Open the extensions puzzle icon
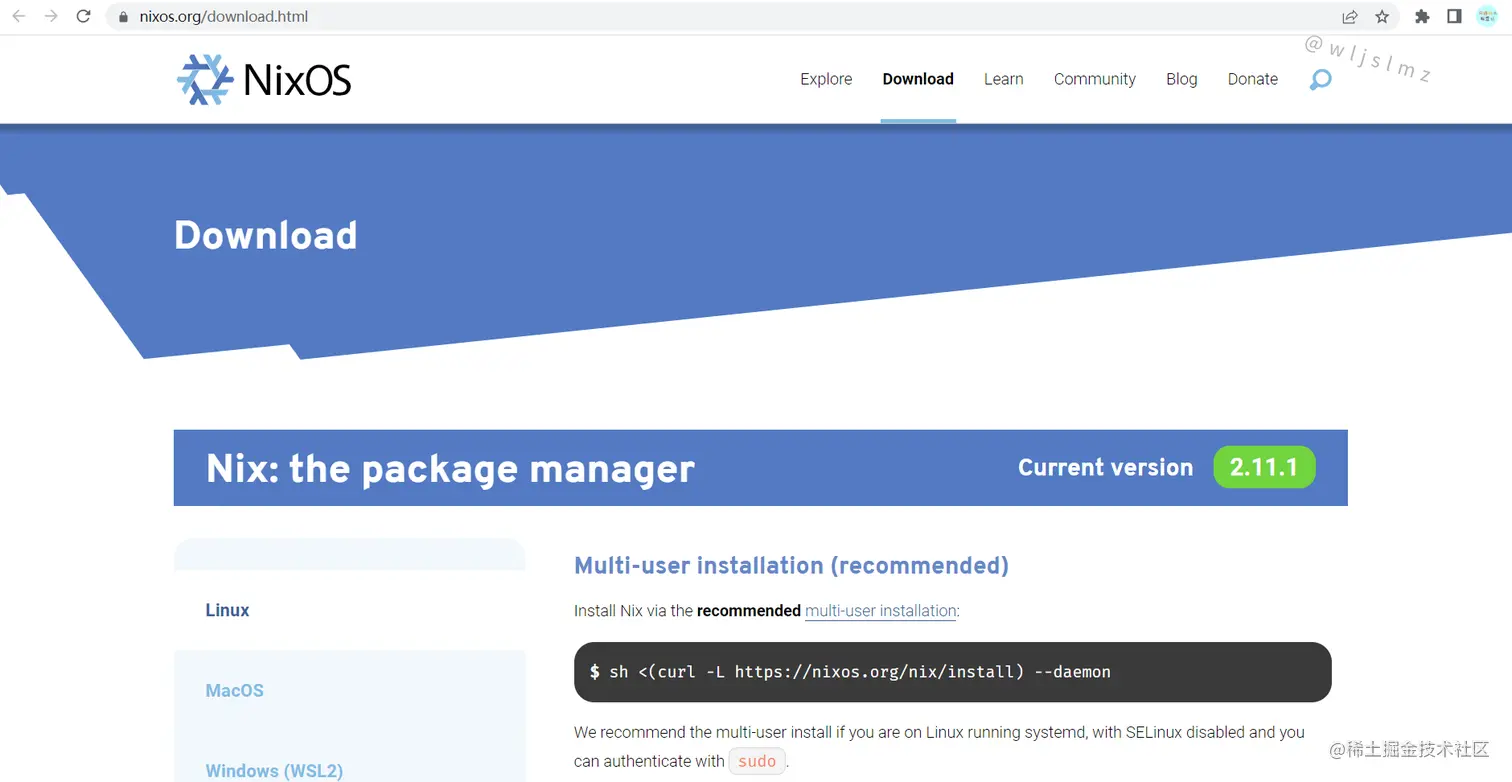Viewport: 1512px width, 782px height. (x=1422, y=16)
